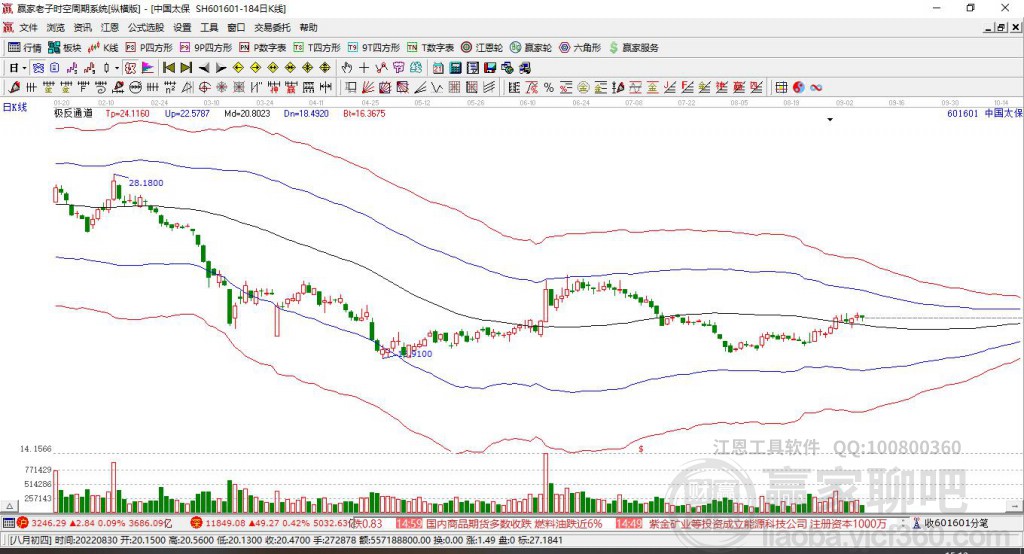Select the spiral drawing tool
This screenshot has height=554, width=1024.
tap(101, 88)
